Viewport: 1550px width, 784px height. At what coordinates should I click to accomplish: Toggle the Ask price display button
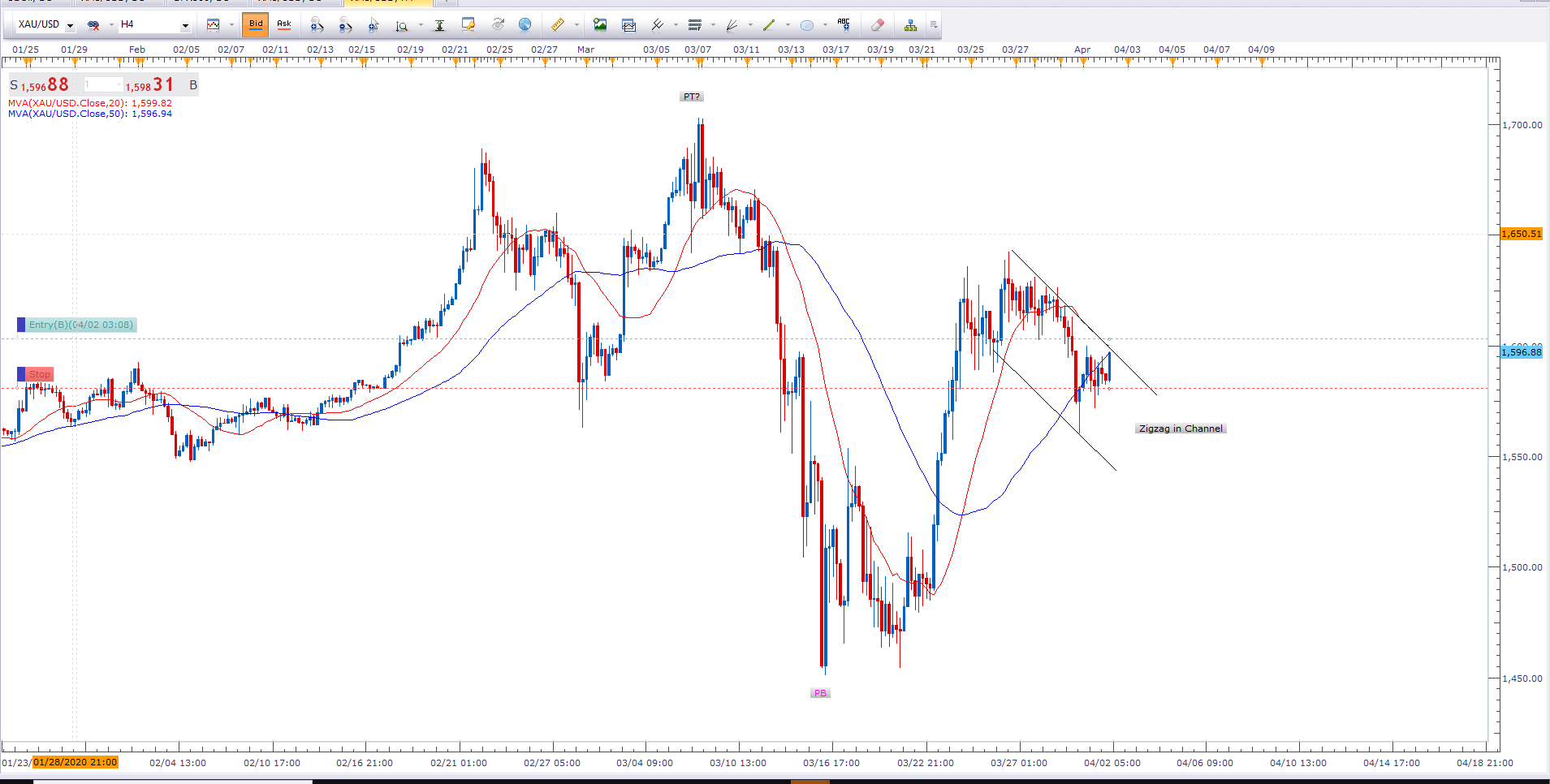tap(284, 24)
